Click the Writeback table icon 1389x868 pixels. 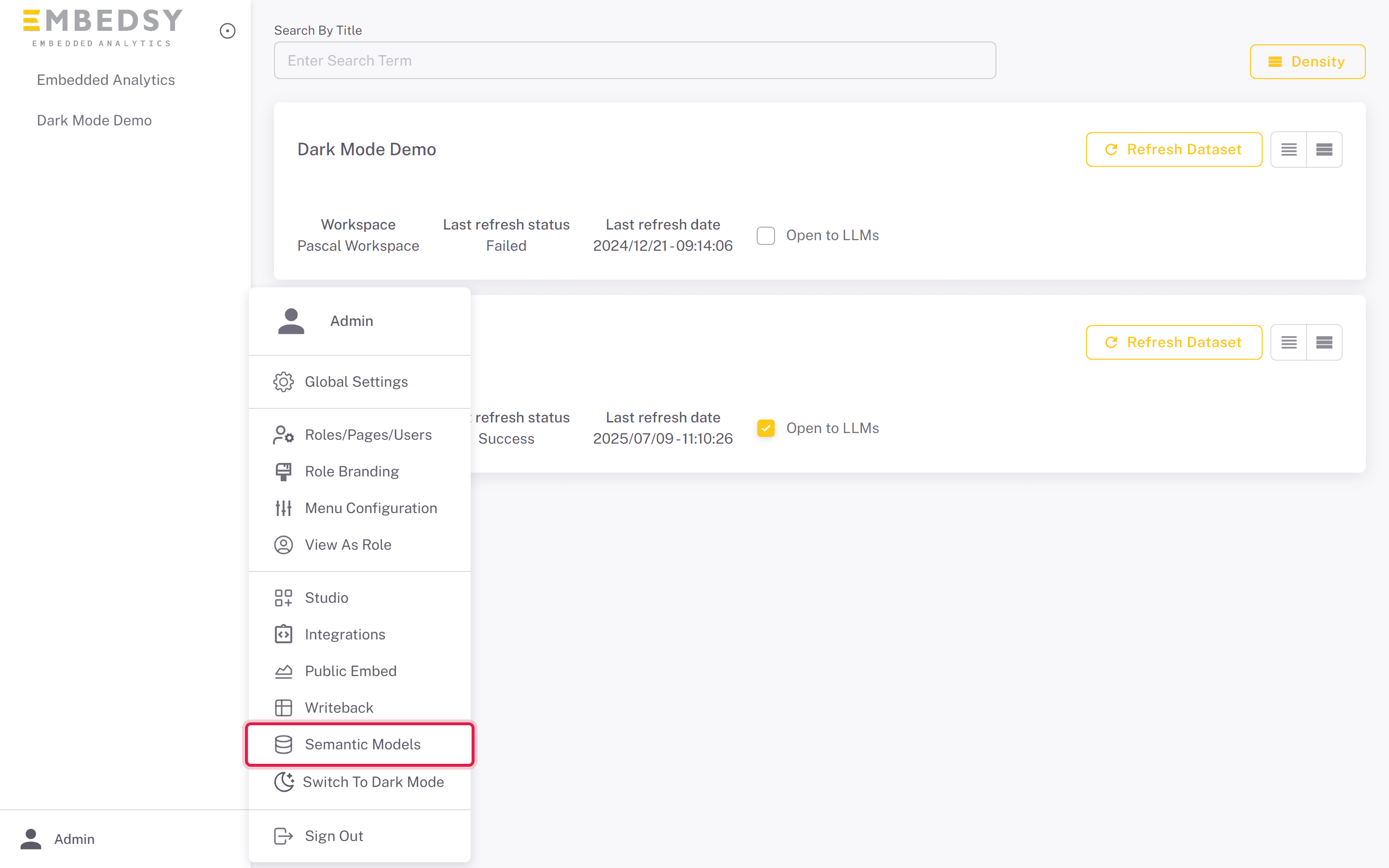point(284,708)
